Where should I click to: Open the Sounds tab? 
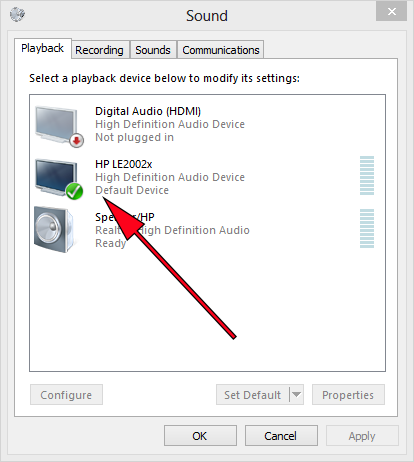point(153,50)
